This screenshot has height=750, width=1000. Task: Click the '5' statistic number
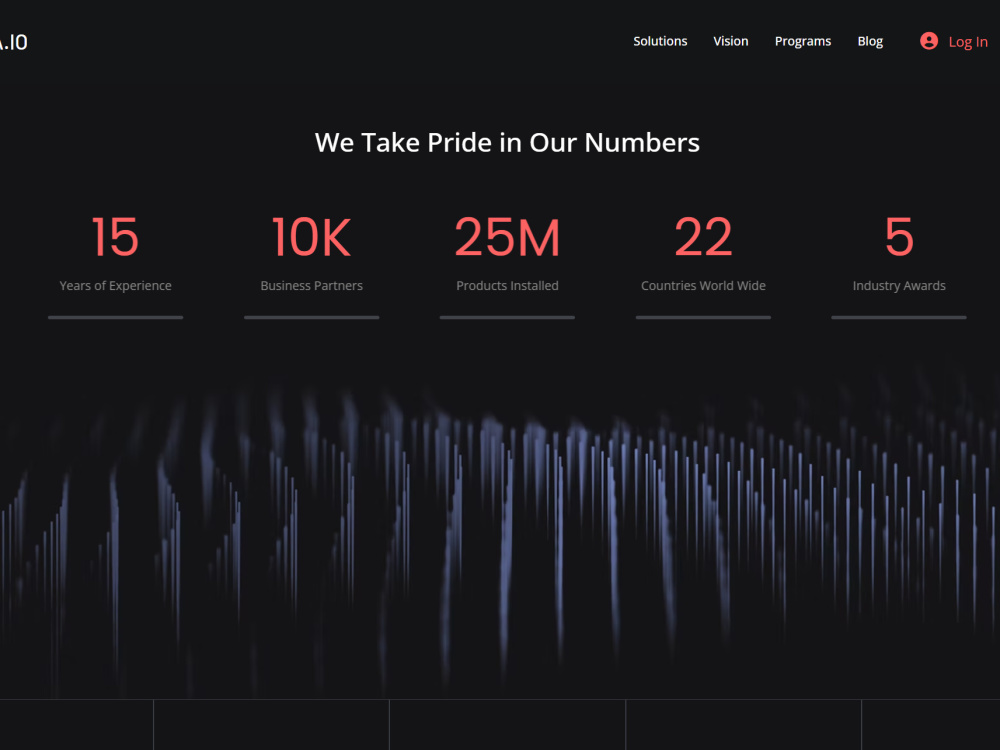pyautogui.click(x=899, y=237)
